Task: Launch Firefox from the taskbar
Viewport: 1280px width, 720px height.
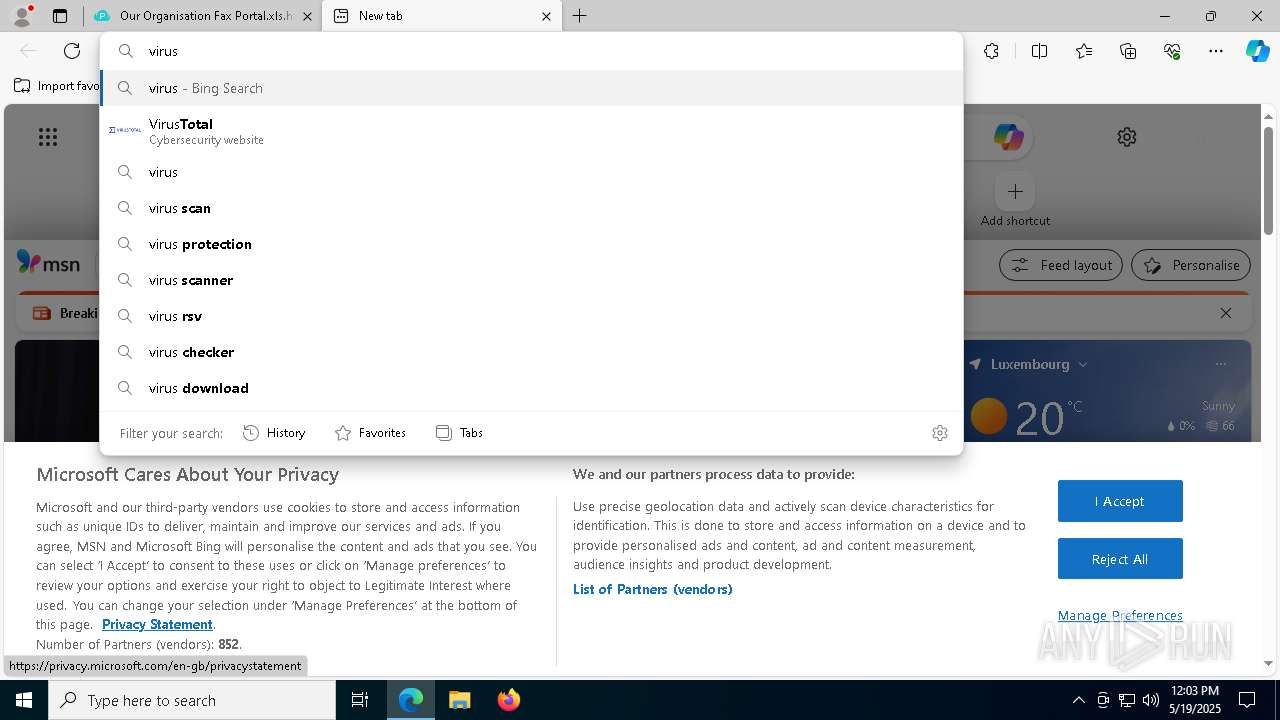Action: click(509, 700)
